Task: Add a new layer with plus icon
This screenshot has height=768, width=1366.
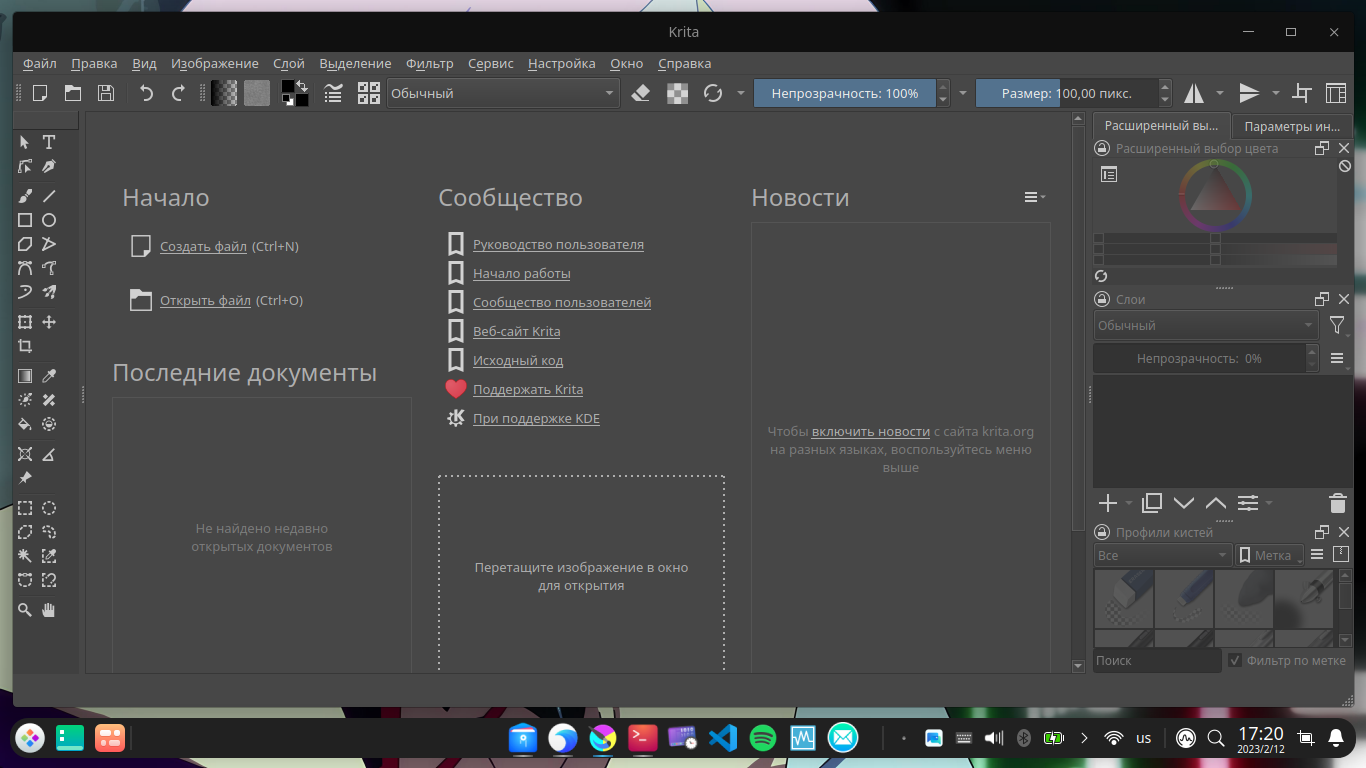Action: click(1107, 503)
